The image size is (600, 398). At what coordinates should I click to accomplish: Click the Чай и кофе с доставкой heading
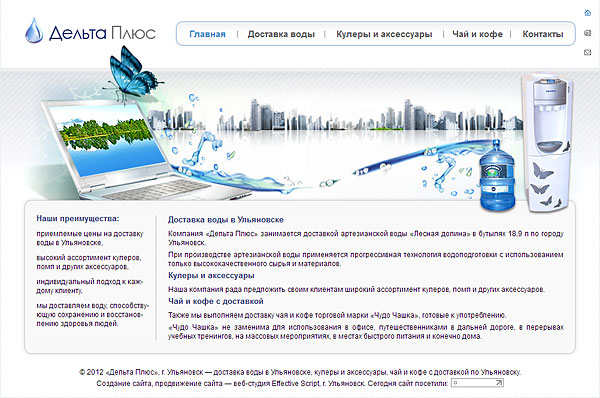pos(216,301)
